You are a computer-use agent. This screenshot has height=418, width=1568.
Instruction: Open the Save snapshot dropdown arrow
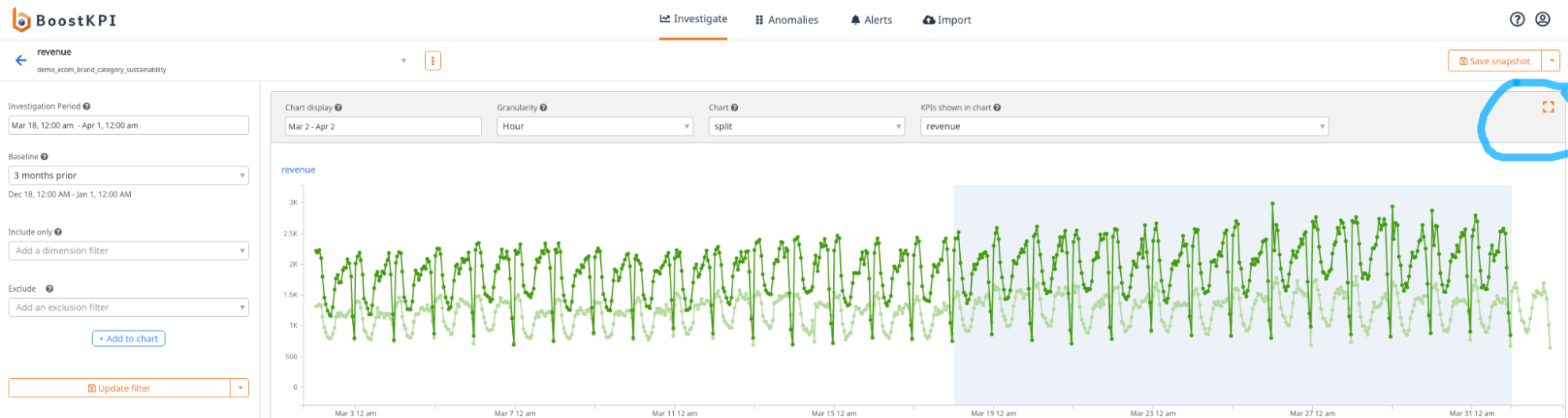(x=1551, y=61)
